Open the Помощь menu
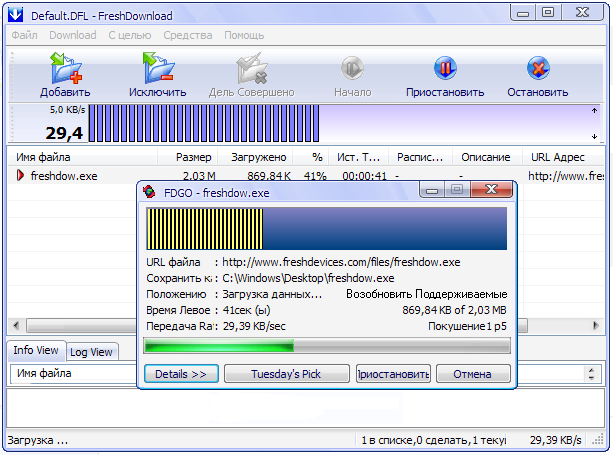 244,35
